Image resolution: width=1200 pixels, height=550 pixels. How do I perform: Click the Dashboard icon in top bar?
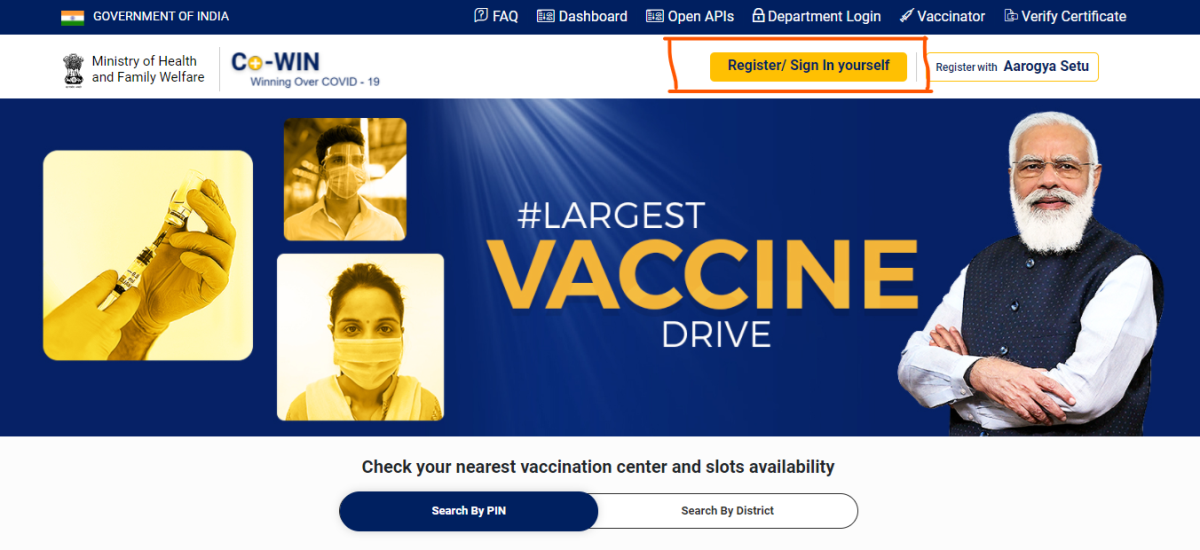click(x=546, y=16)
